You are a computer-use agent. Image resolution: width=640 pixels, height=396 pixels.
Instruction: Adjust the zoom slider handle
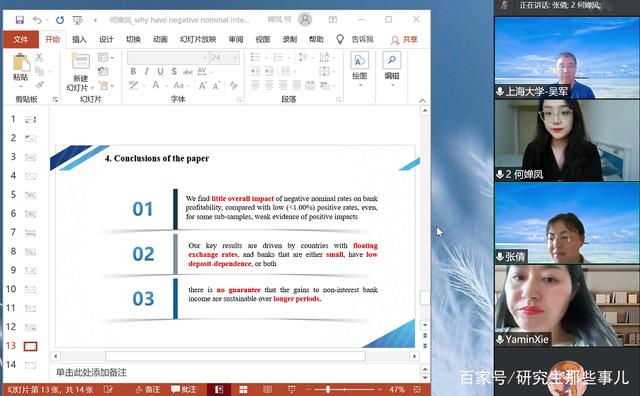pos(327,389)
